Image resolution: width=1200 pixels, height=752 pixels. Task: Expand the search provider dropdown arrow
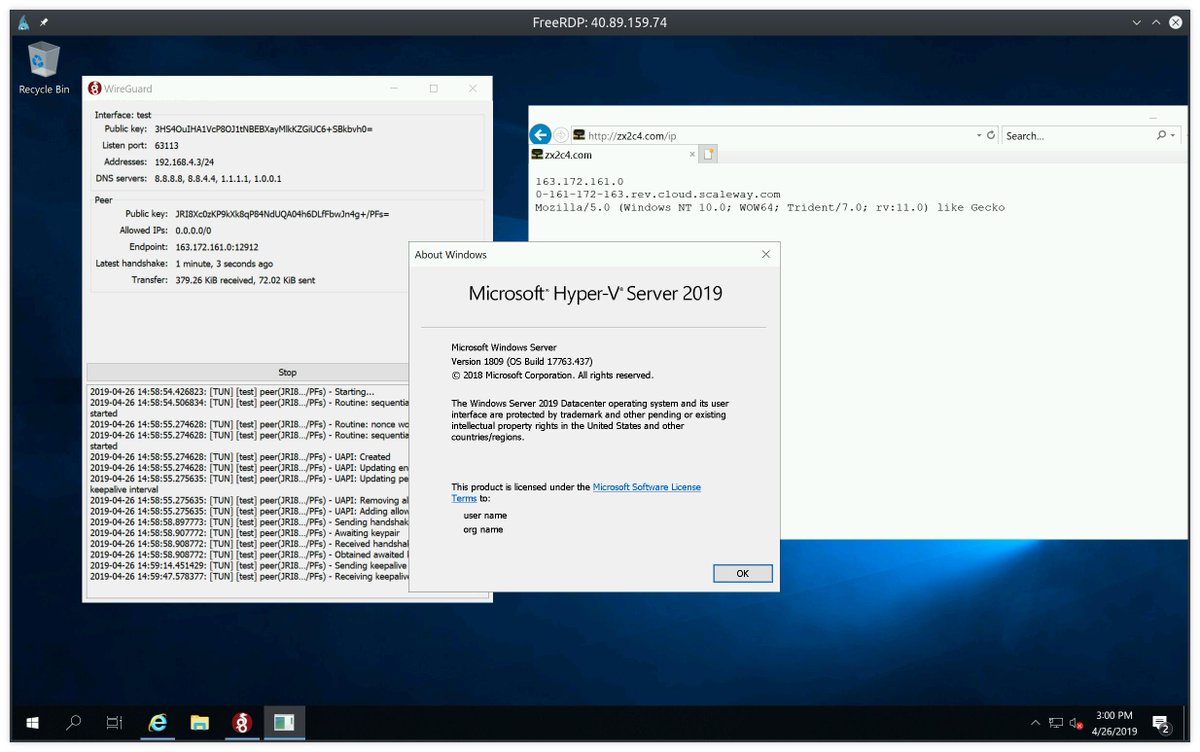pos(1172,135)
